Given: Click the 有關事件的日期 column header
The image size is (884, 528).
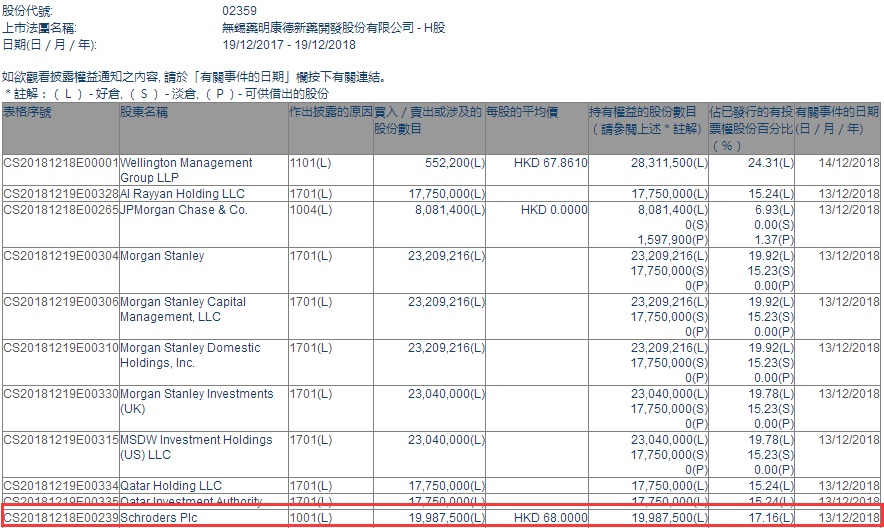Looking at the screenshot, I should pyautogui.click(x=837, y=120).
